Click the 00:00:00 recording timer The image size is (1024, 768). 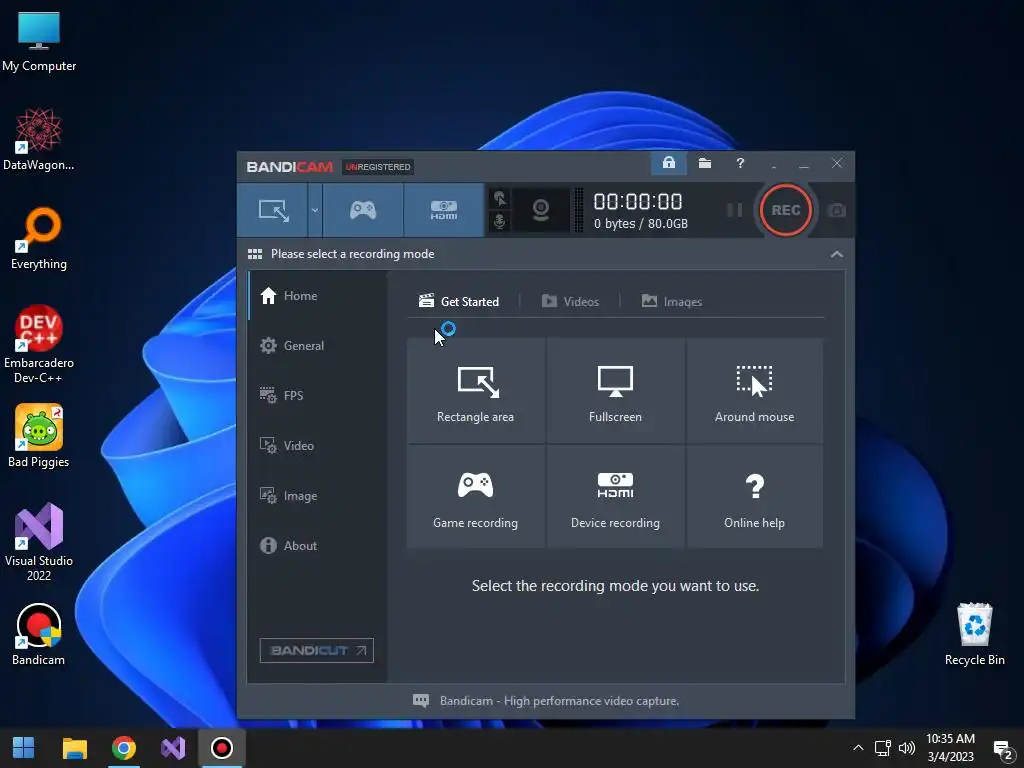638,202
